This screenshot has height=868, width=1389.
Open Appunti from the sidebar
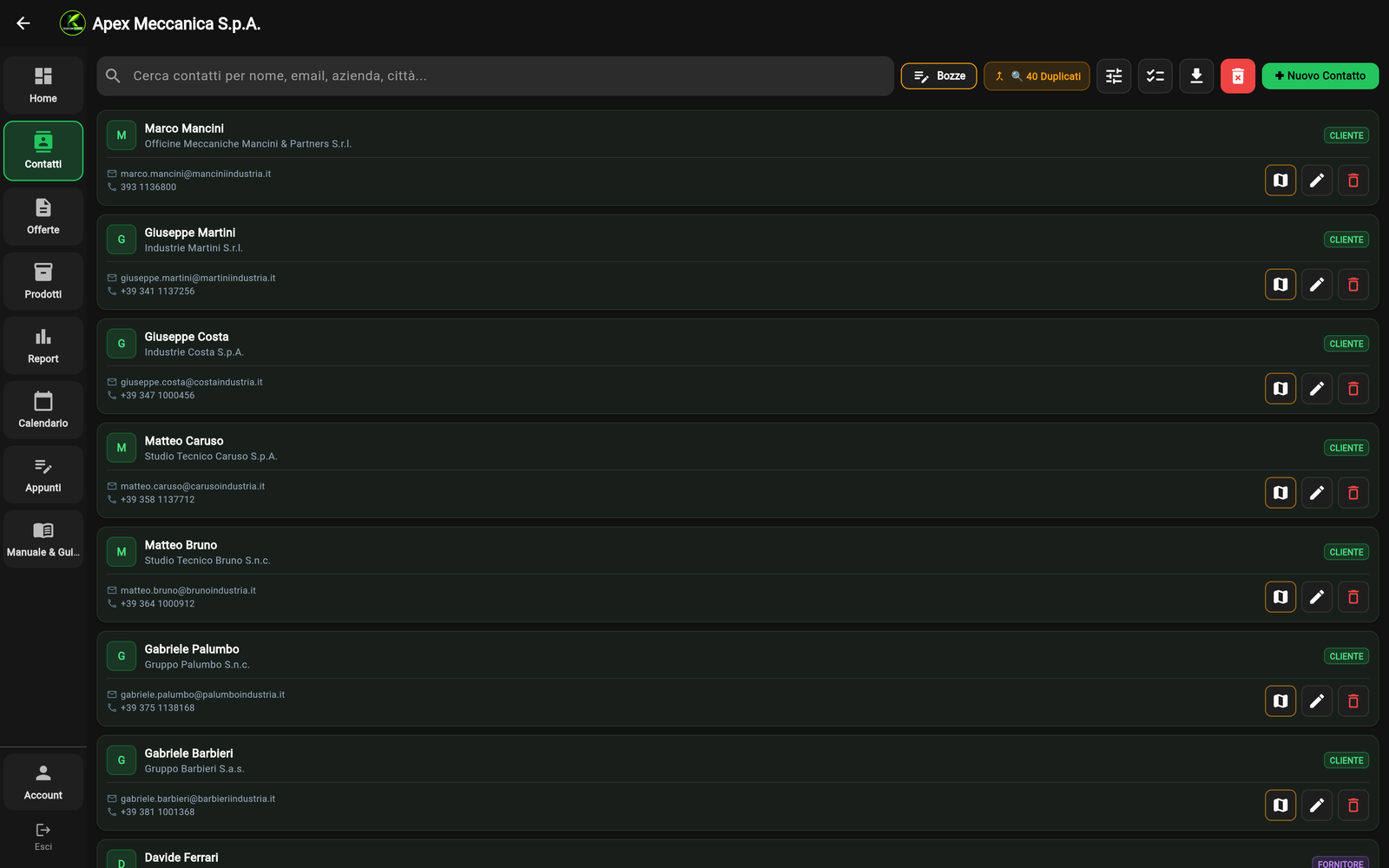pyautogui.click(x=43, y=475)
